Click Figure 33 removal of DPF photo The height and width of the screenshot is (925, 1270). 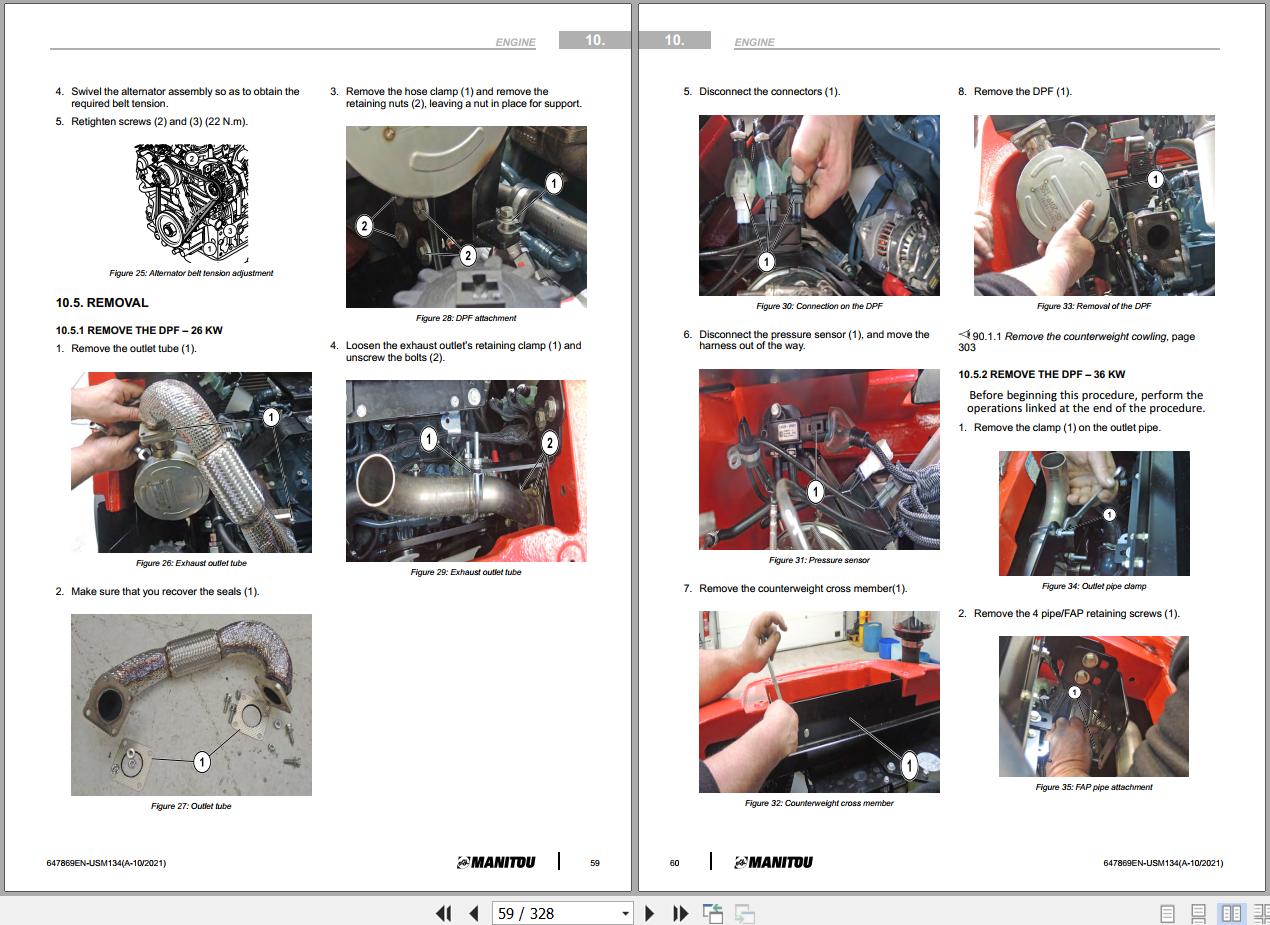point(1094,205)
